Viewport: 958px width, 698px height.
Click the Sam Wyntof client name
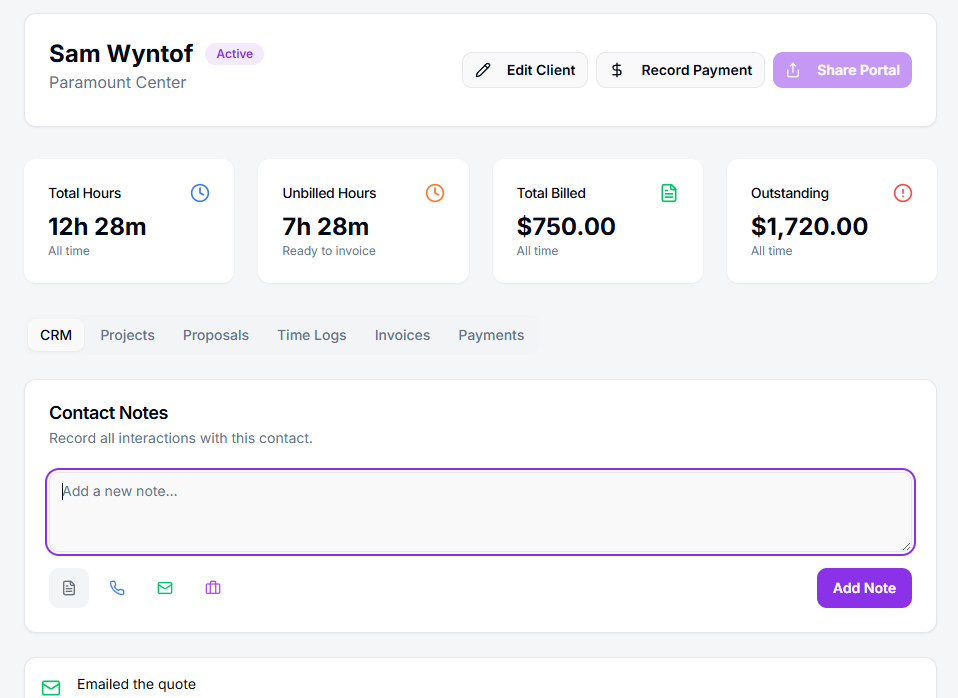pos(121,54)
